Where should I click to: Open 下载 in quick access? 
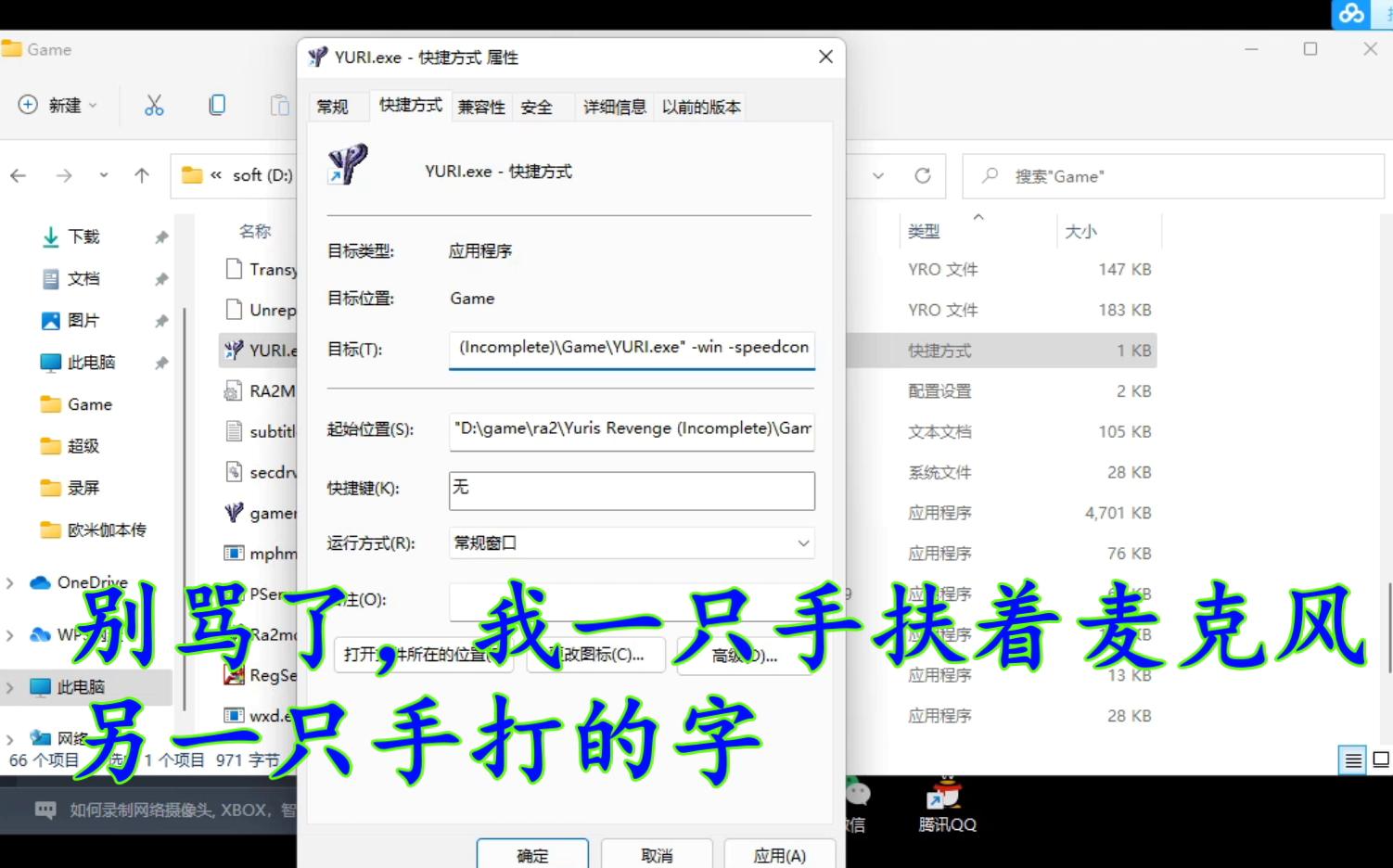pos(83,237)
